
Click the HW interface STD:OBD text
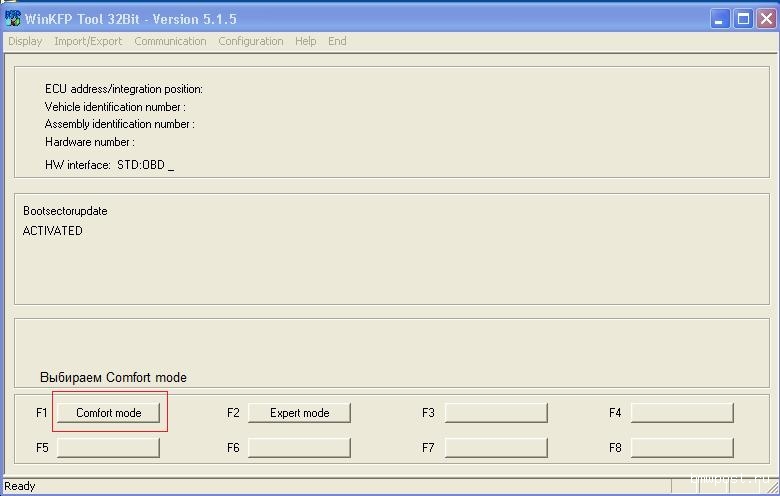point(108,165)
